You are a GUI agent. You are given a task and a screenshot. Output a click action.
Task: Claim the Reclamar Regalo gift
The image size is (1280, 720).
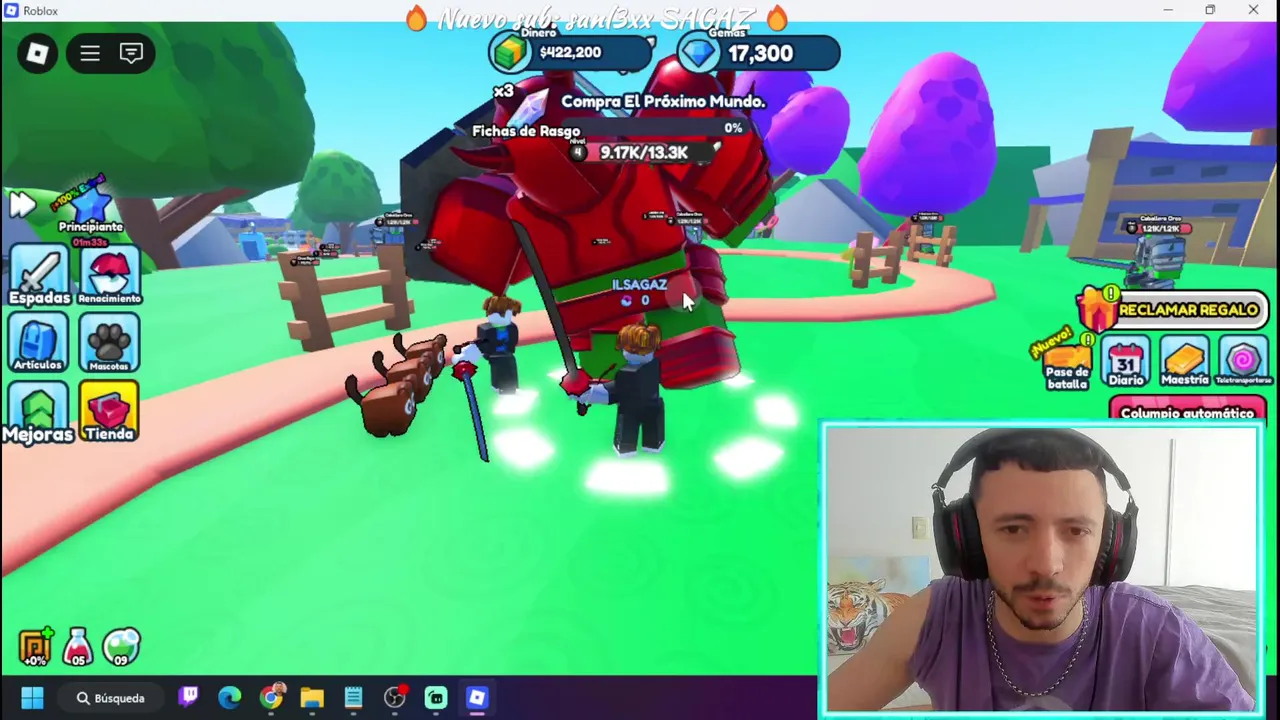(x=1172, y=310)
